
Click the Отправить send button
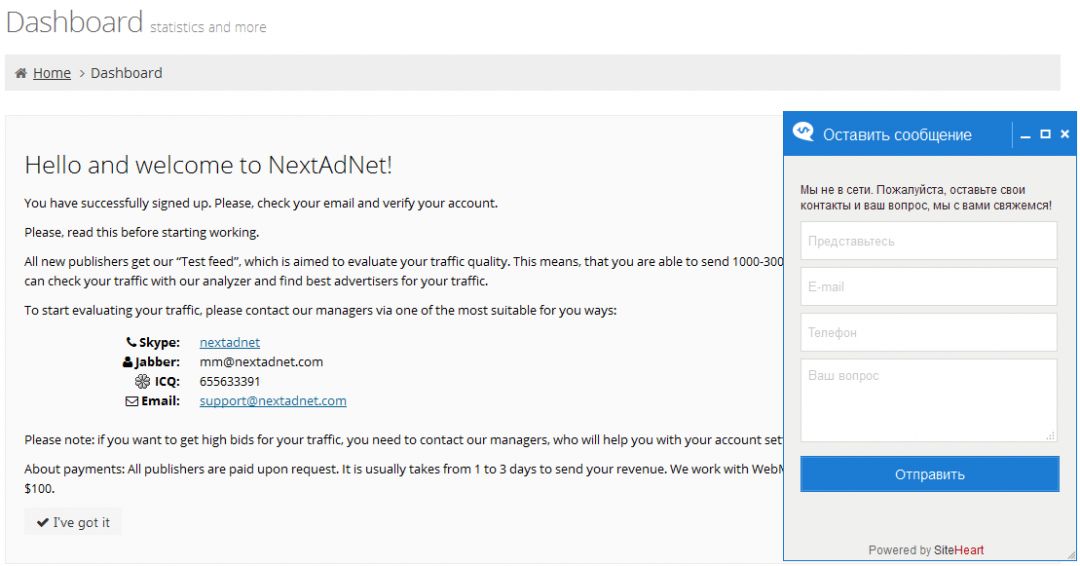929,474
